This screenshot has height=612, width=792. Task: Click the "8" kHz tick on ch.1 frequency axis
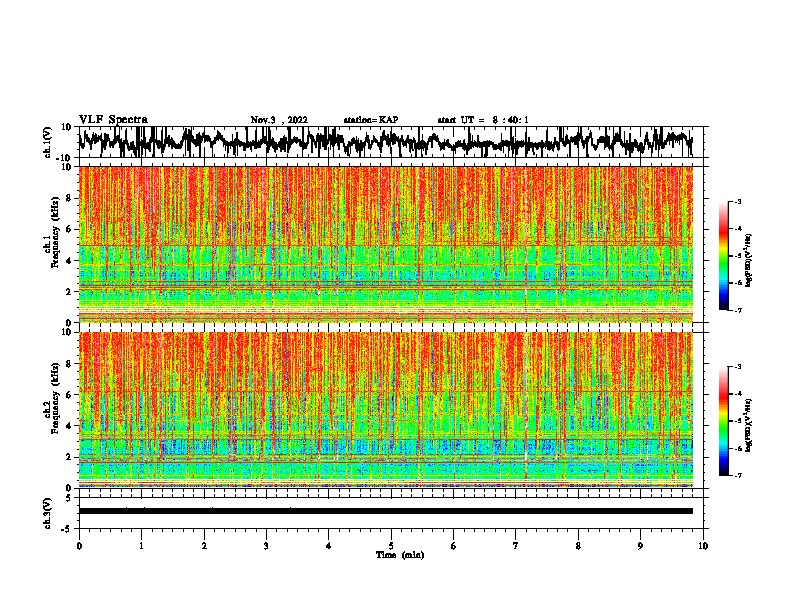(x=69, y=198)
